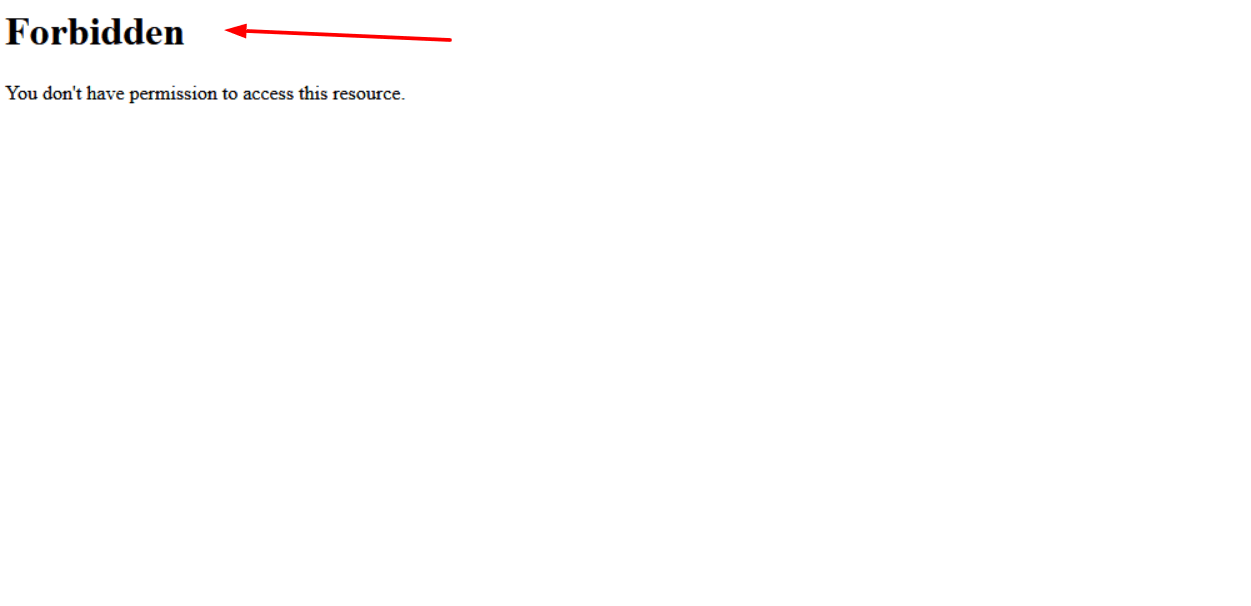Click the word "resource" in the message
This screenshot has height=606, width=1251.
(366, 95)
